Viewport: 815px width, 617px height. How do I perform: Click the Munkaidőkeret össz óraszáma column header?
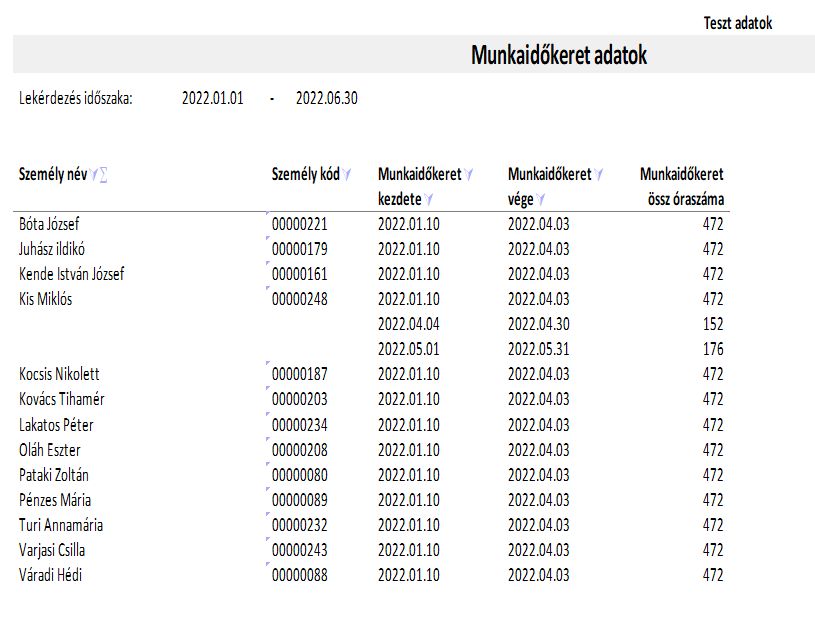click(681, 187)
